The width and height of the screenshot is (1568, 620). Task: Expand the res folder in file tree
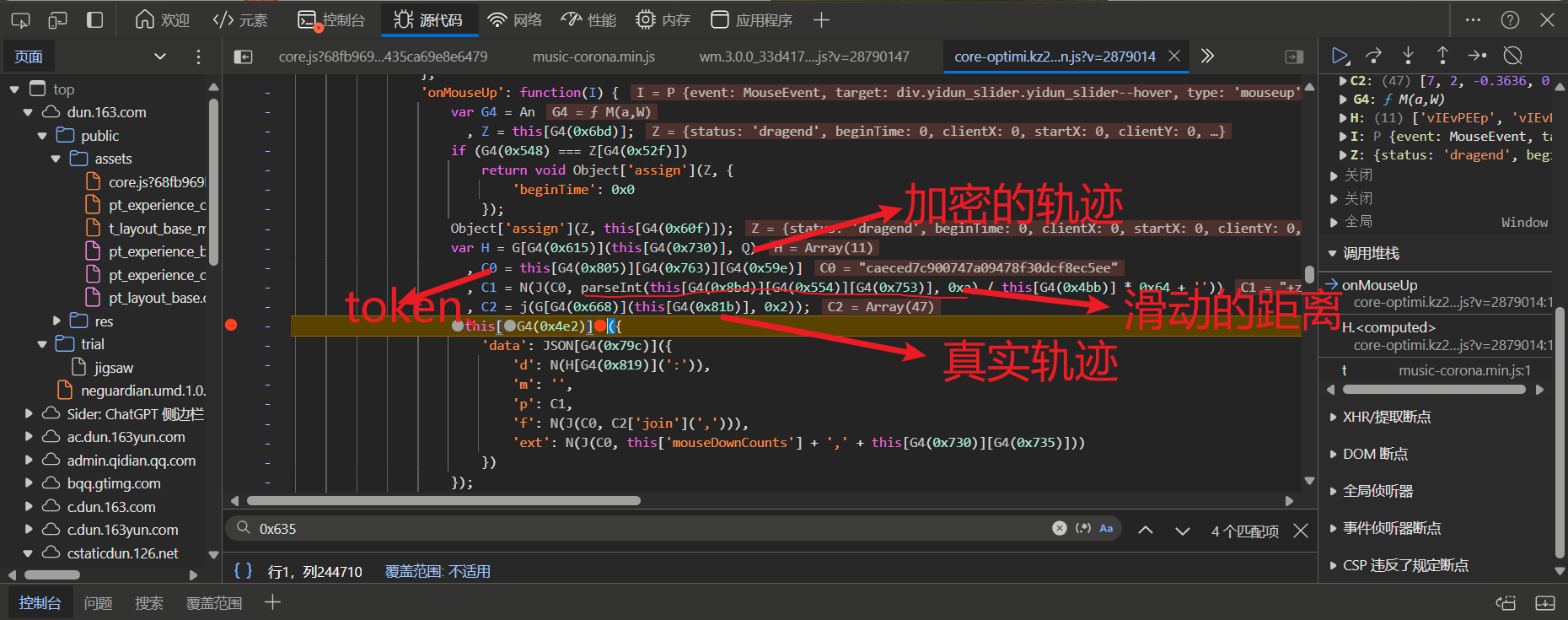click(x=56, y=321)
